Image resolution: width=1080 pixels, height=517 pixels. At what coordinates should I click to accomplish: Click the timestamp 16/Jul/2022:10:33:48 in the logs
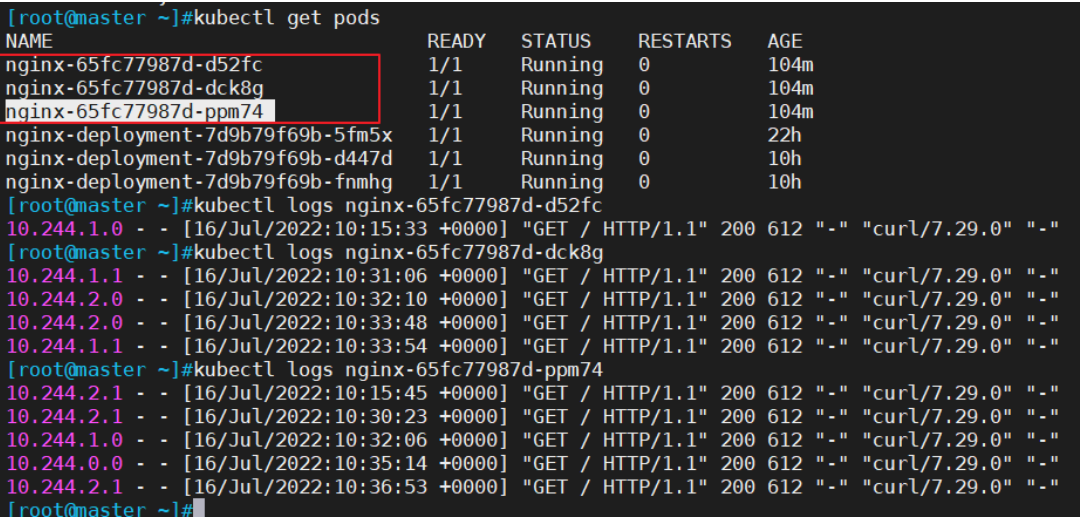311,323
